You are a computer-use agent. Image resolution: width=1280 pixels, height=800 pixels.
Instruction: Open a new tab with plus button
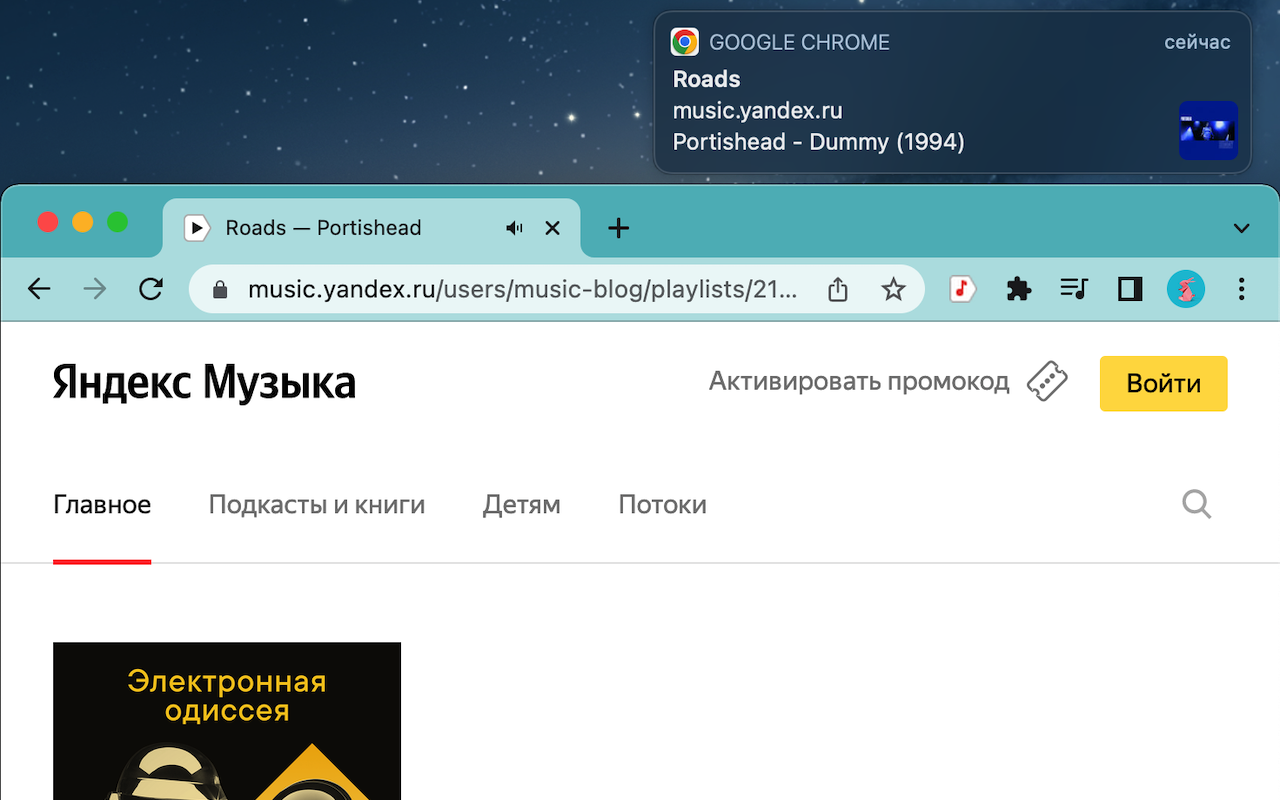[618, 228]
